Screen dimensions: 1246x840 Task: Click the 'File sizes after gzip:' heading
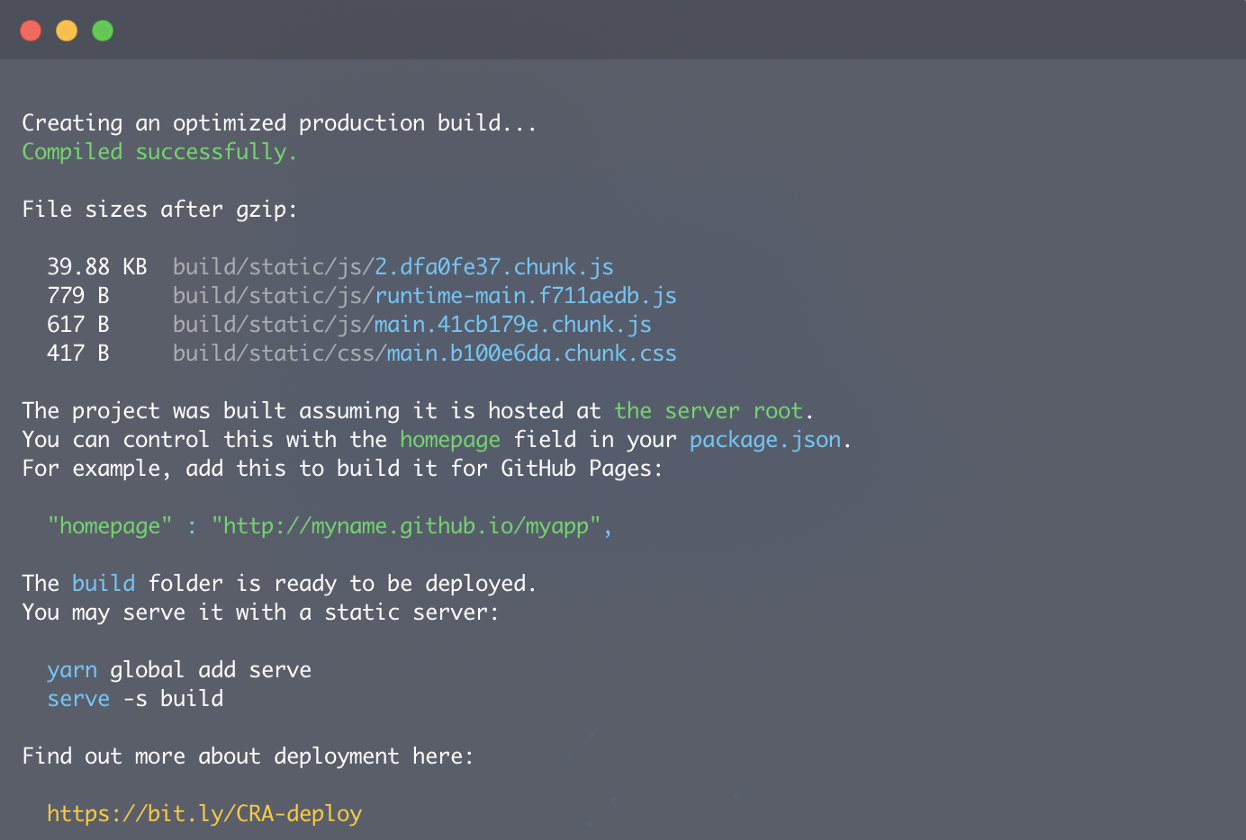click(x=160, y=210)
